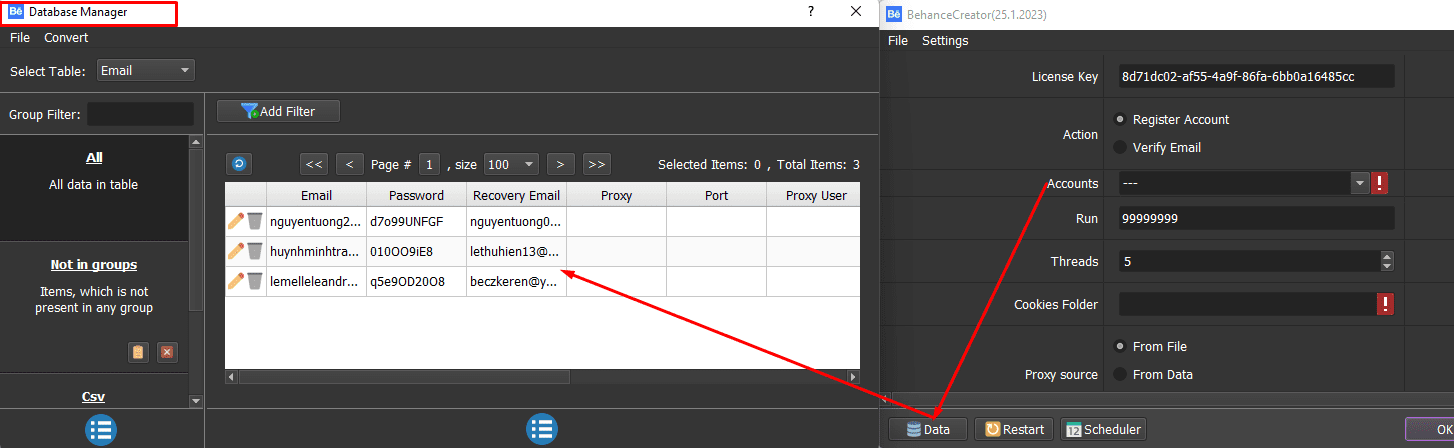This screenshot has width=1454, height=448.
Task: Delete the huynhminhtra row with trash icon
Action: coord(255,251)
